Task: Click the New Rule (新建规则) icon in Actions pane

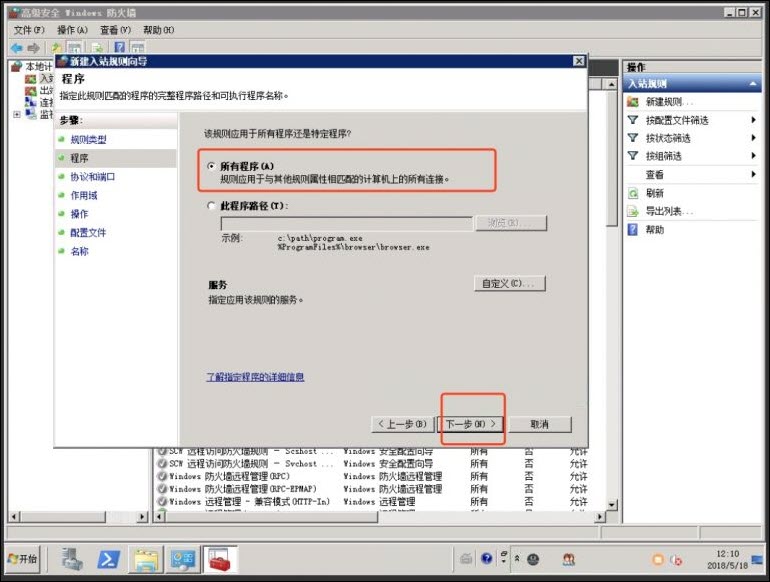Action: 633,102
